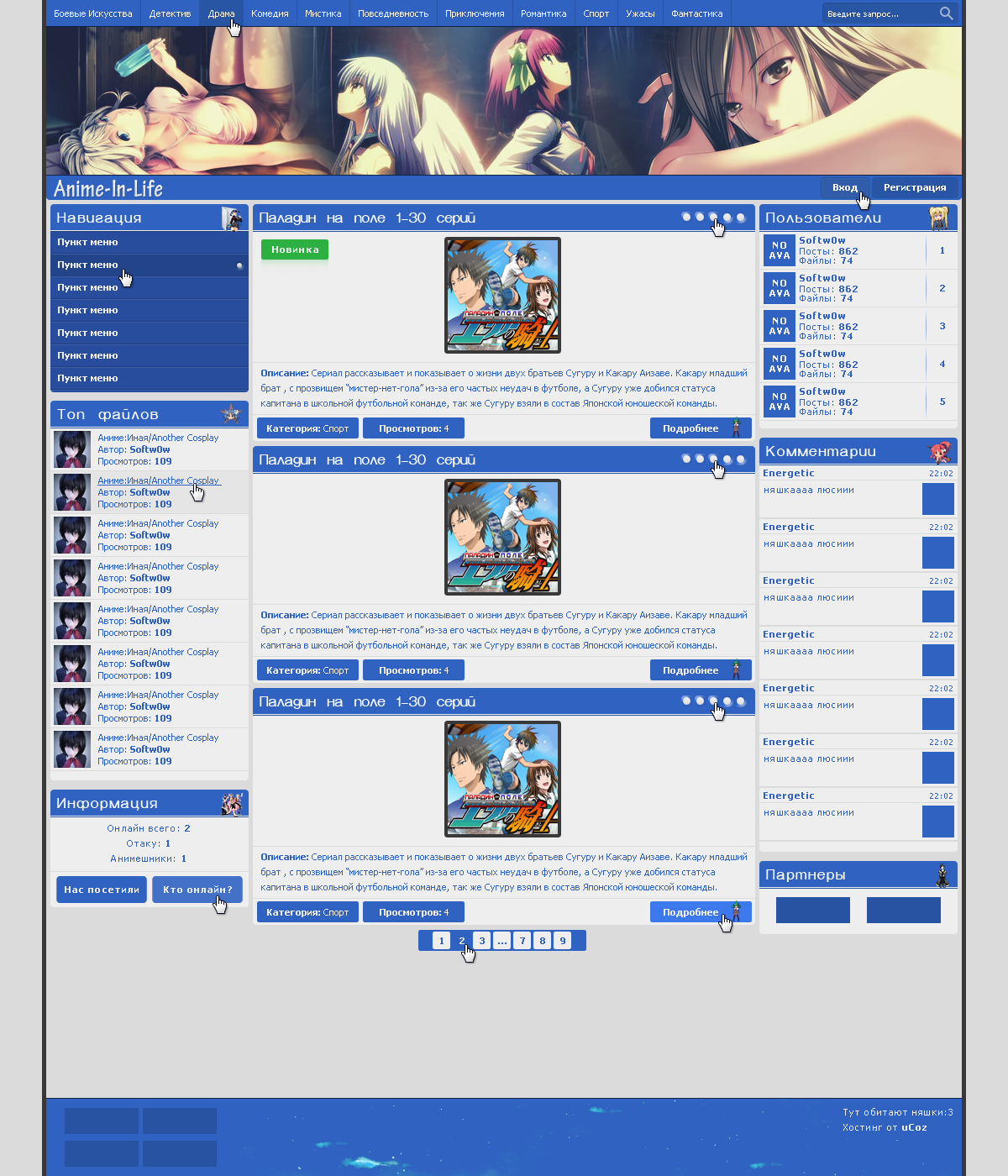The image size is (1008, 1176).
Task: Open the Мистика genre
Action: [x=323, y=13]
